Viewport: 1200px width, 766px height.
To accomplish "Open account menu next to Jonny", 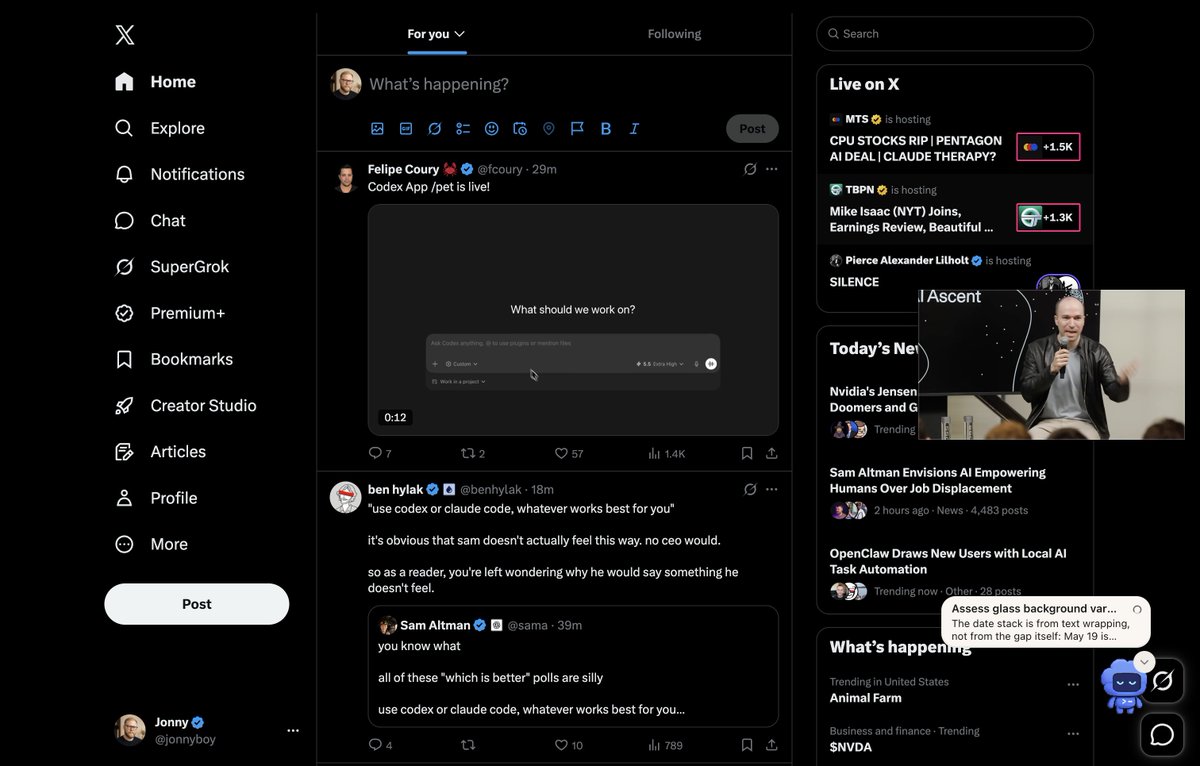I will click(293, 730).
